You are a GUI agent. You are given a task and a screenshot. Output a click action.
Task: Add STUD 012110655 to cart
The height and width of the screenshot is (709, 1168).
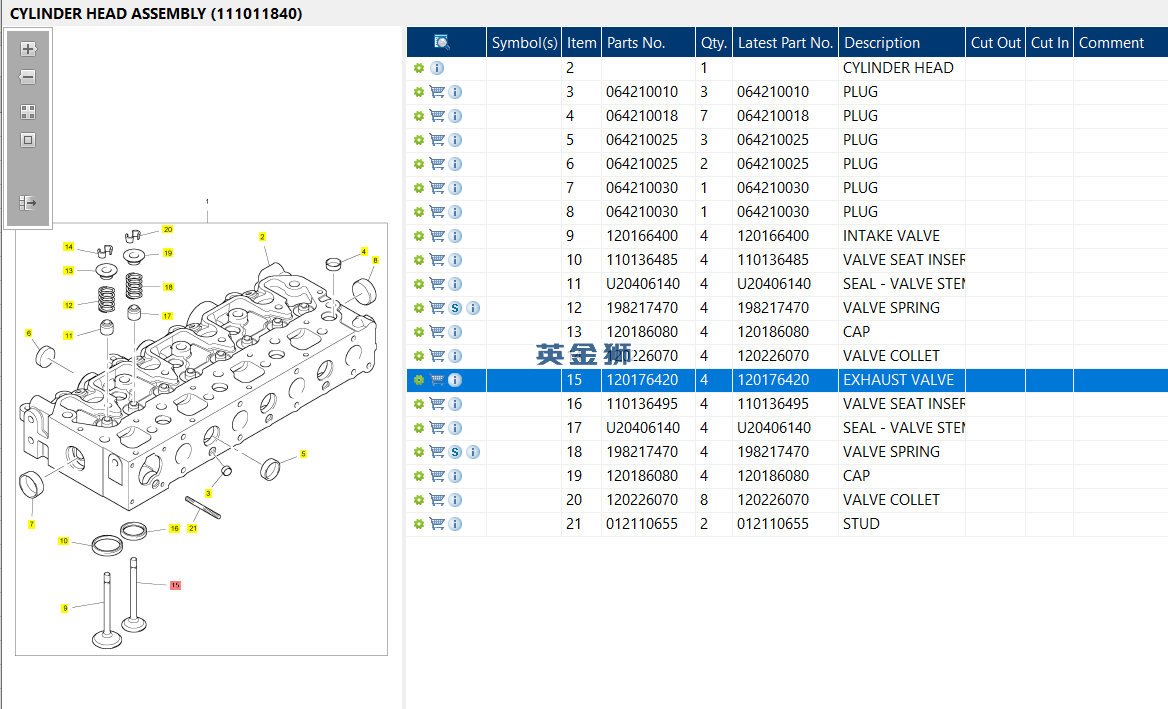point(437,524)
